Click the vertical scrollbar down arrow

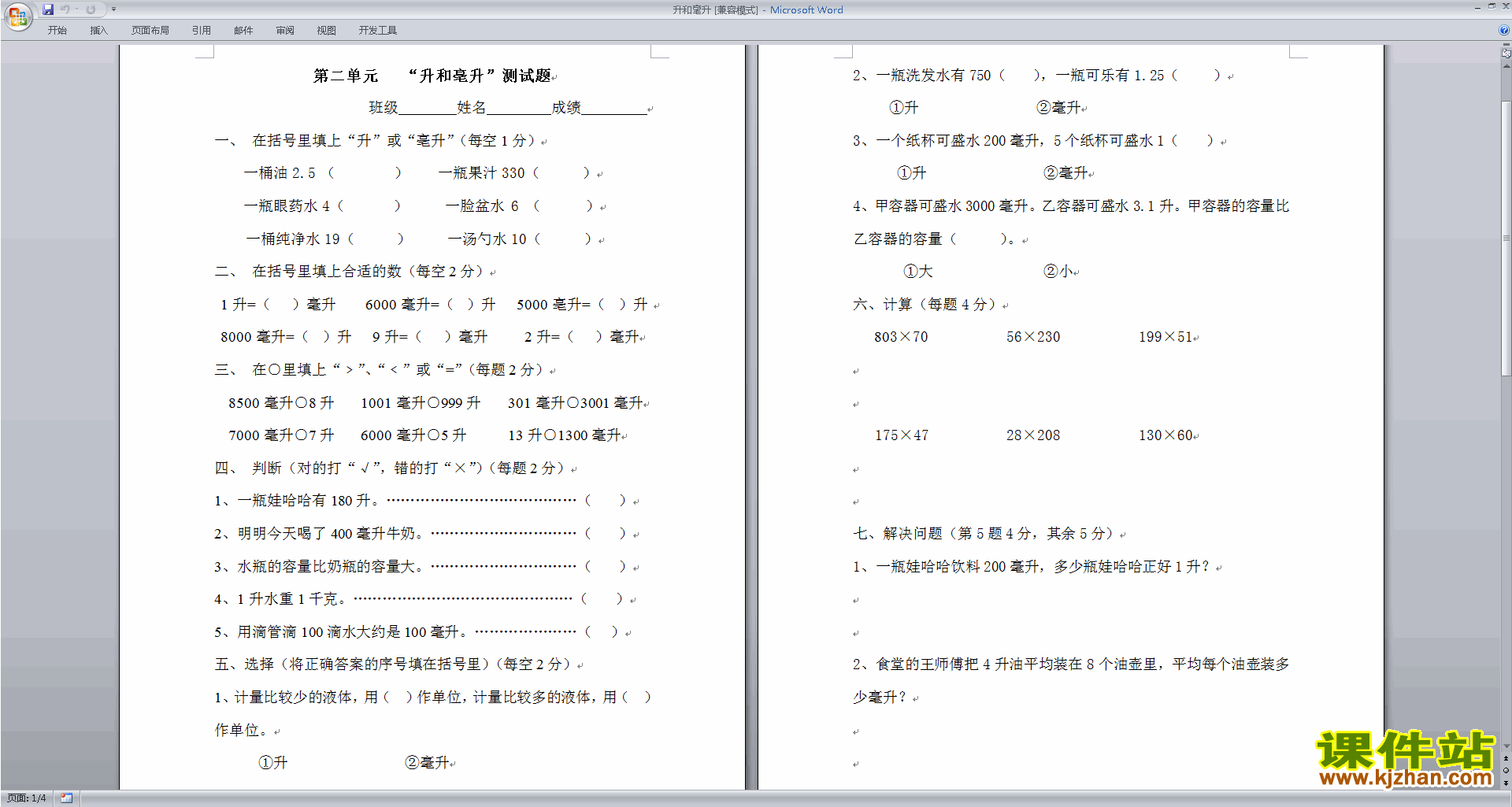[x=1506, y=746]
